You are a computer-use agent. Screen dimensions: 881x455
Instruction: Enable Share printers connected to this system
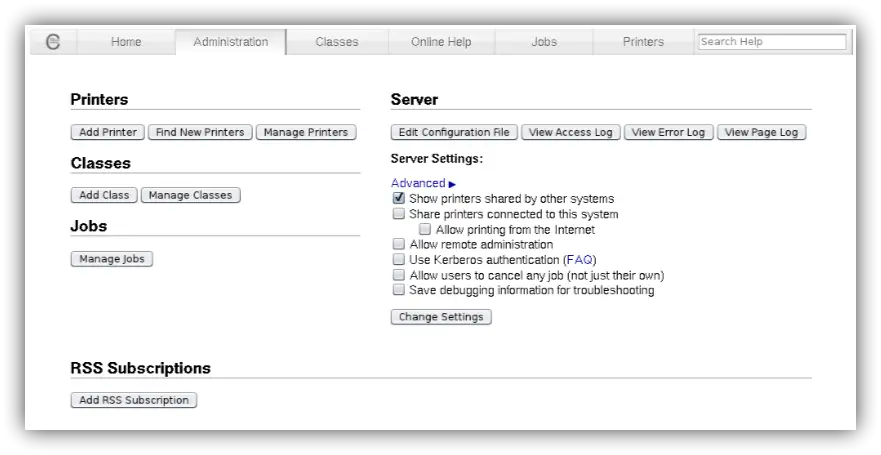click(398, 213)
